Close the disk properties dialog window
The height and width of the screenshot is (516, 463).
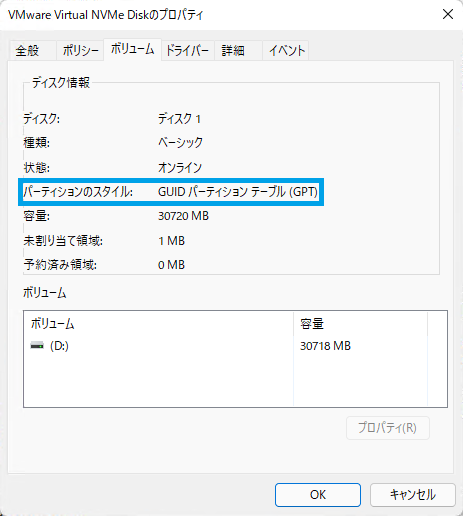(448, 14)
